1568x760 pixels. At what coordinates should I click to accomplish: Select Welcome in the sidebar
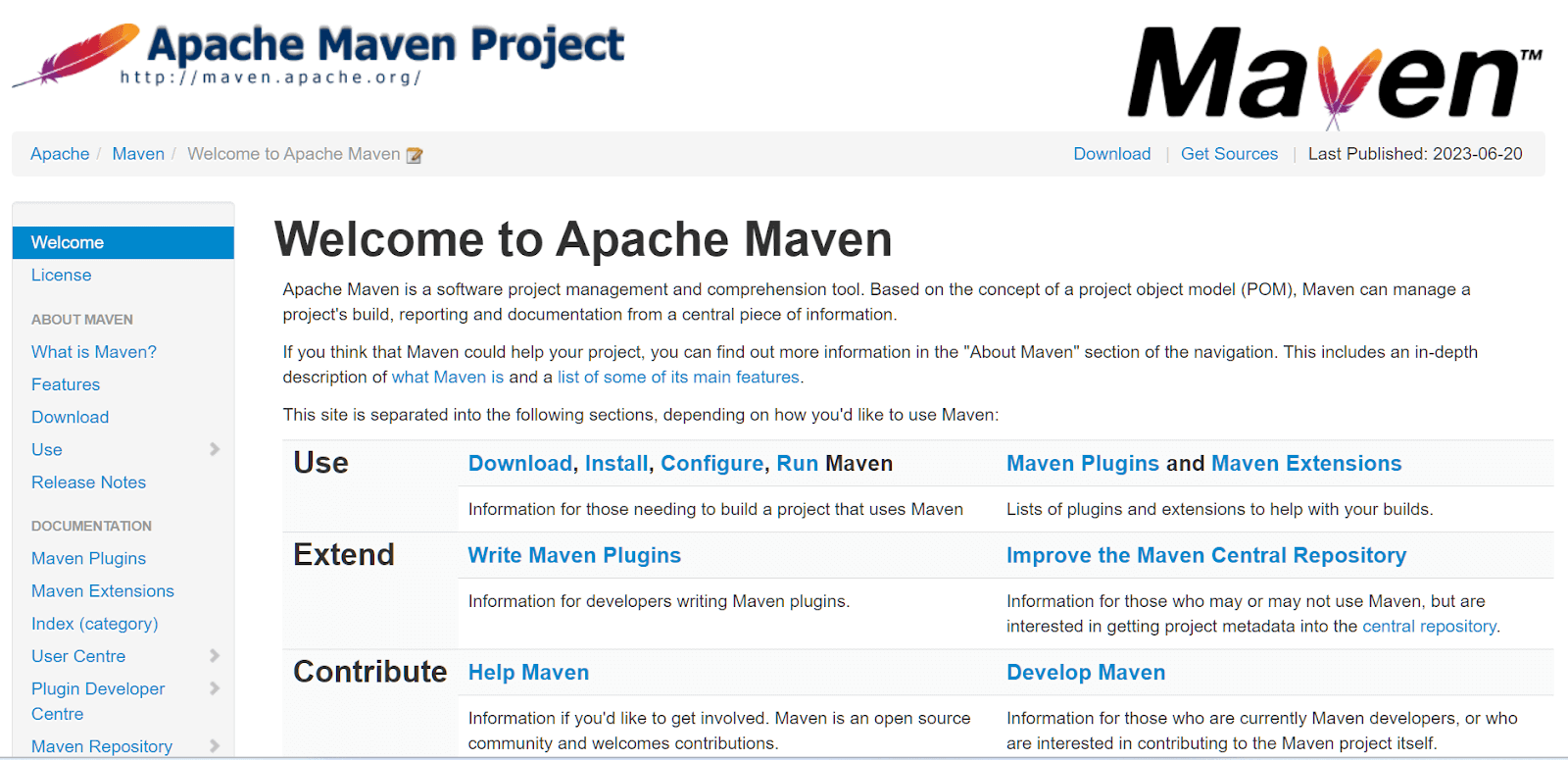(68, 242)
